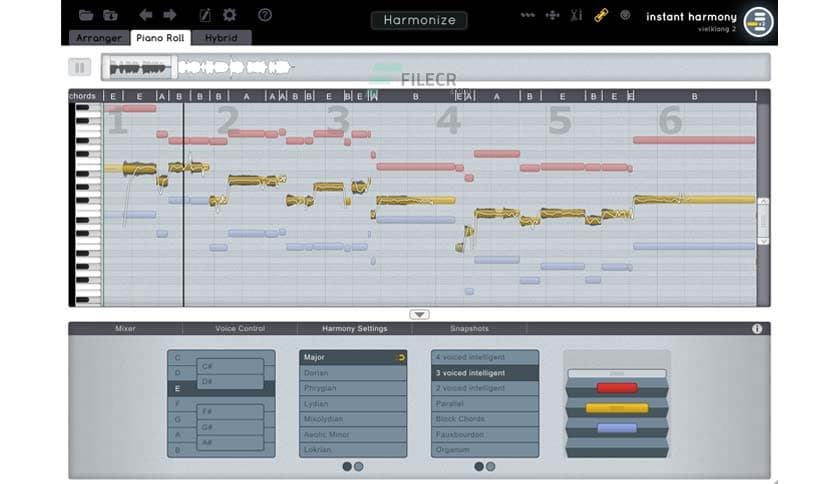Click the yellow loop icon beside Major
836x484 pixels.
click(x=400, y=358)
